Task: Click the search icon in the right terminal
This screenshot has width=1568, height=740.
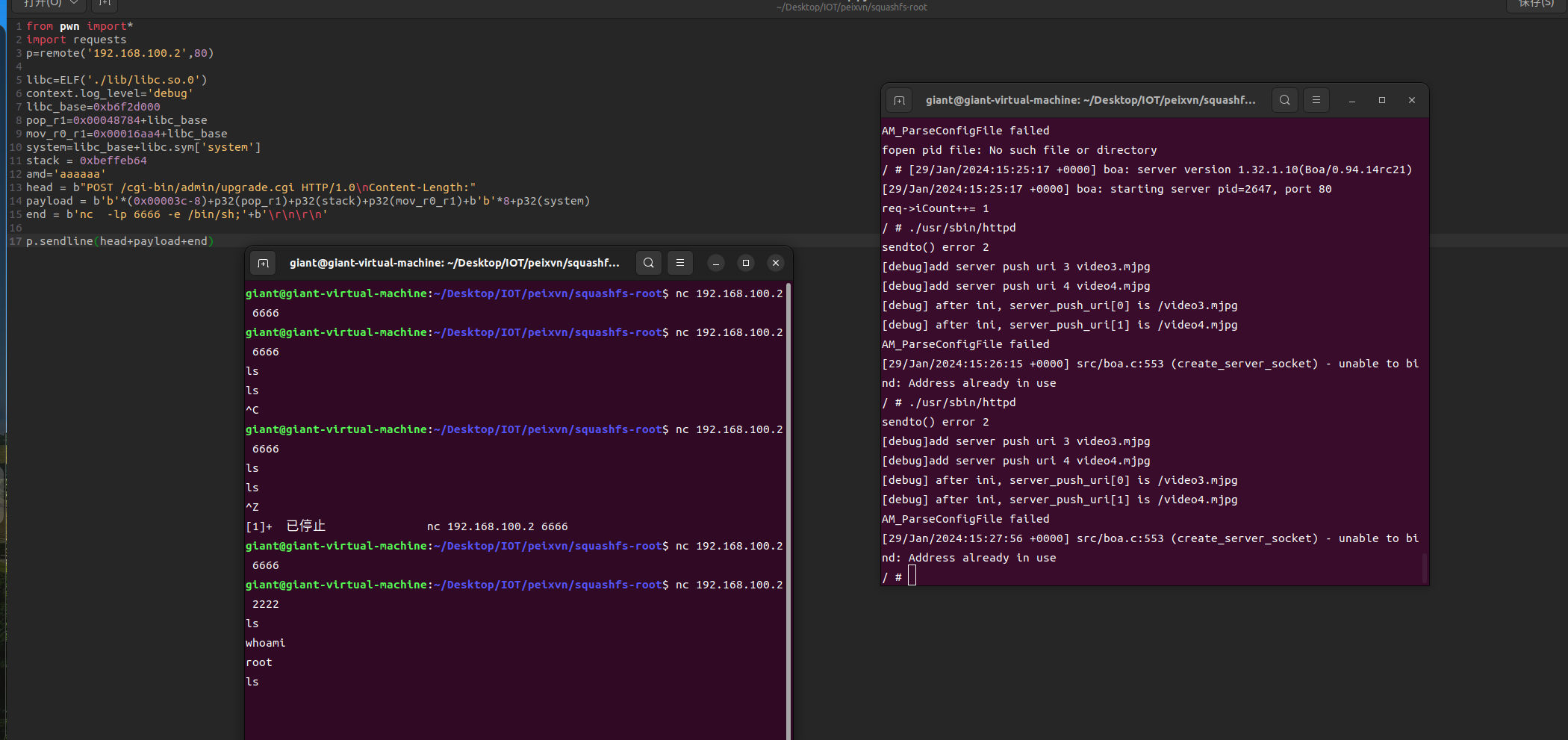Action: coord(1285,100)
